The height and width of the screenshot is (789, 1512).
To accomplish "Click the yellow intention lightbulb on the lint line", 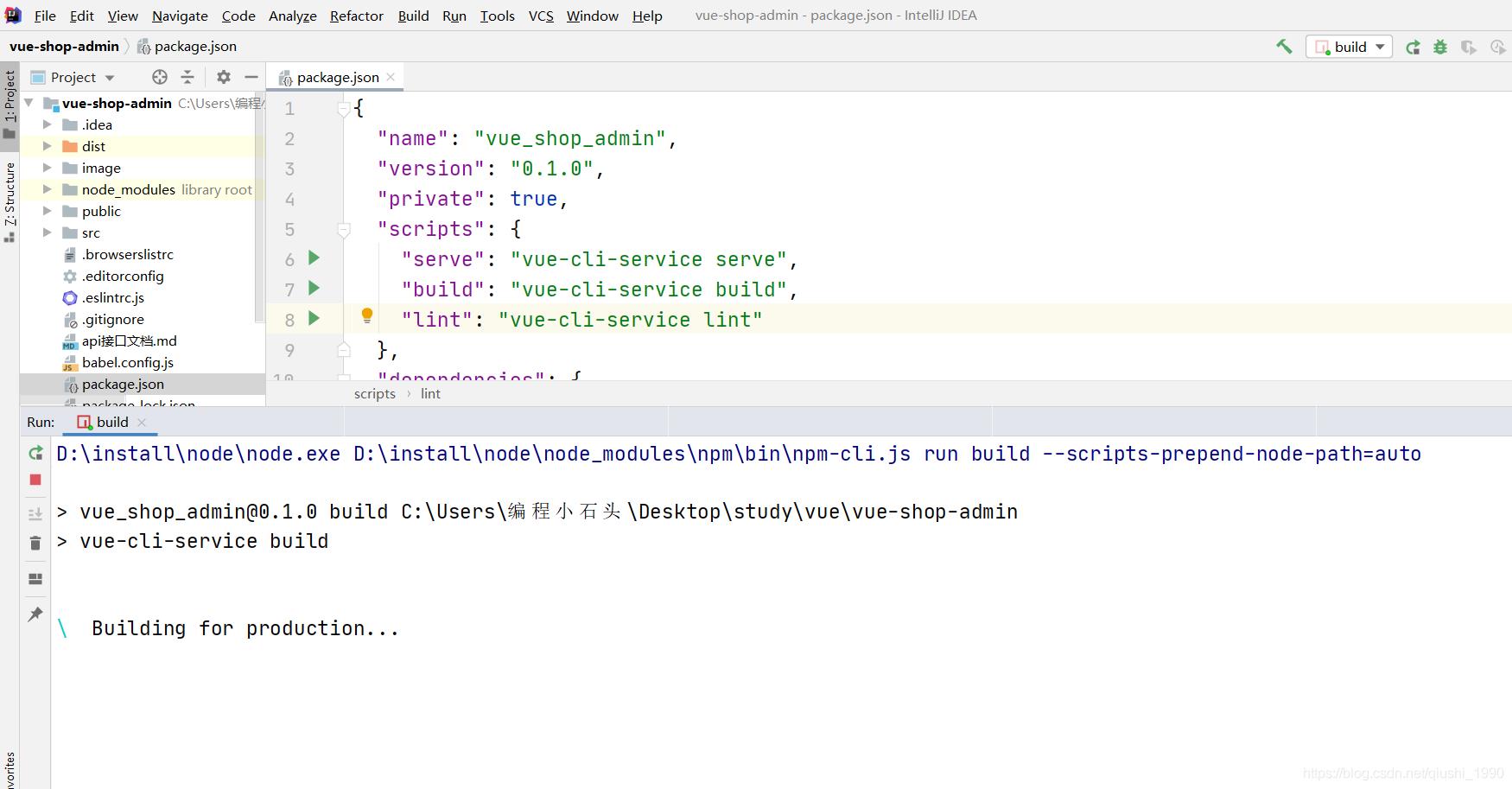I will click(367, 315).
